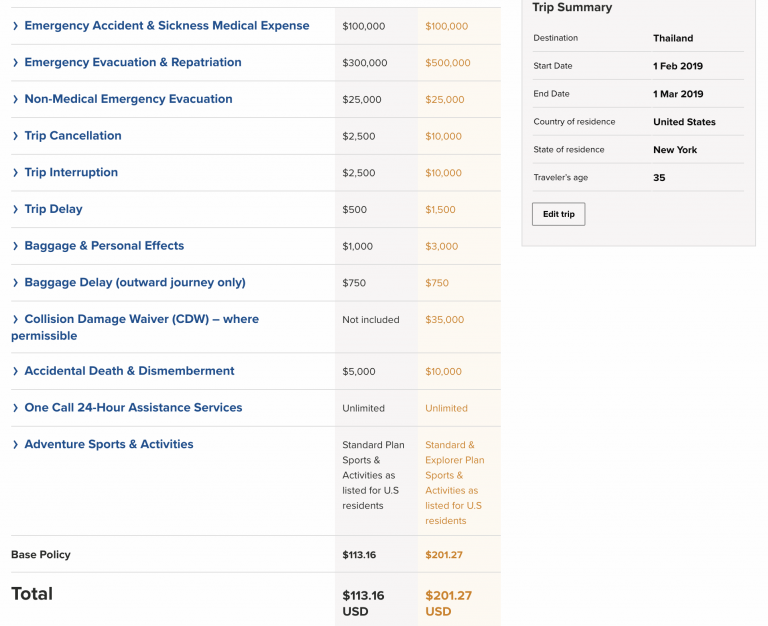Open Non-Medical Emergency Evacuation section

(128, 99)
